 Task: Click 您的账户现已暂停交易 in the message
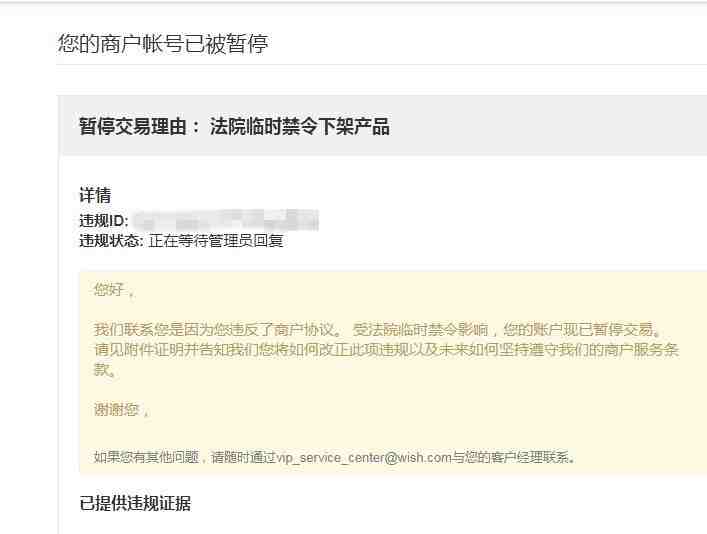point(578,330)
